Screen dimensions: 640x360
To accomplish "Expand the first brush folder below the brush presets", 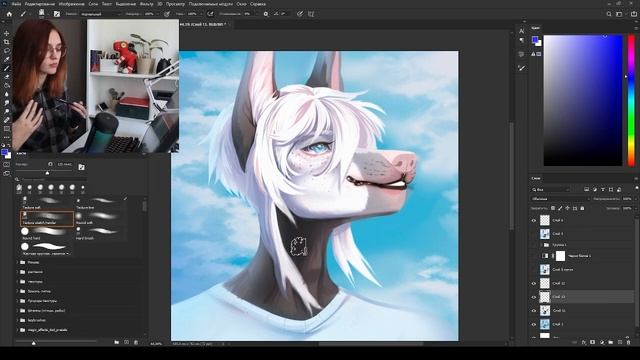I will [18, 262].
